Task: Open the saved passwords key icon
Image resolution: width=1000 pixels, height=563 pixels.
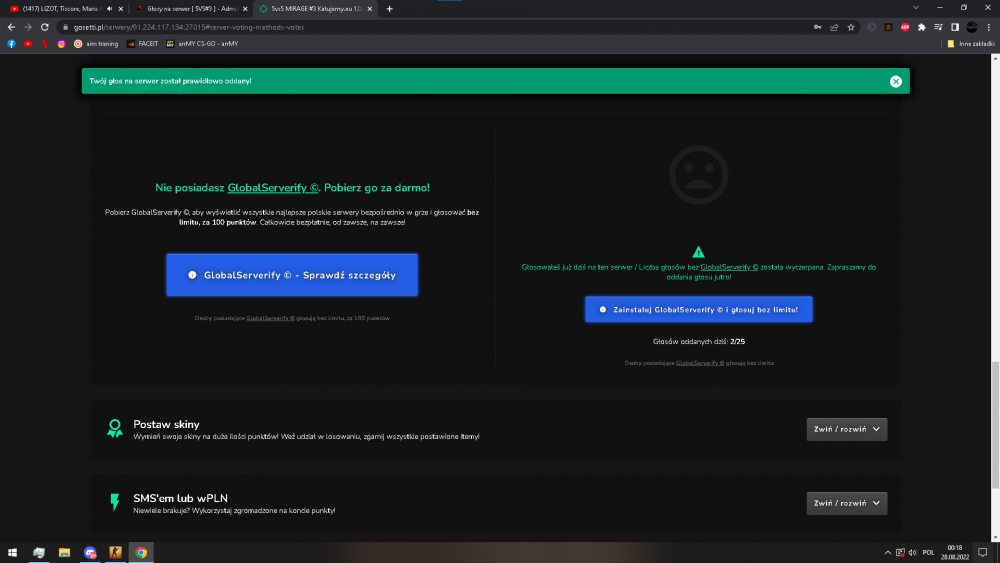Action: point(818,27)
